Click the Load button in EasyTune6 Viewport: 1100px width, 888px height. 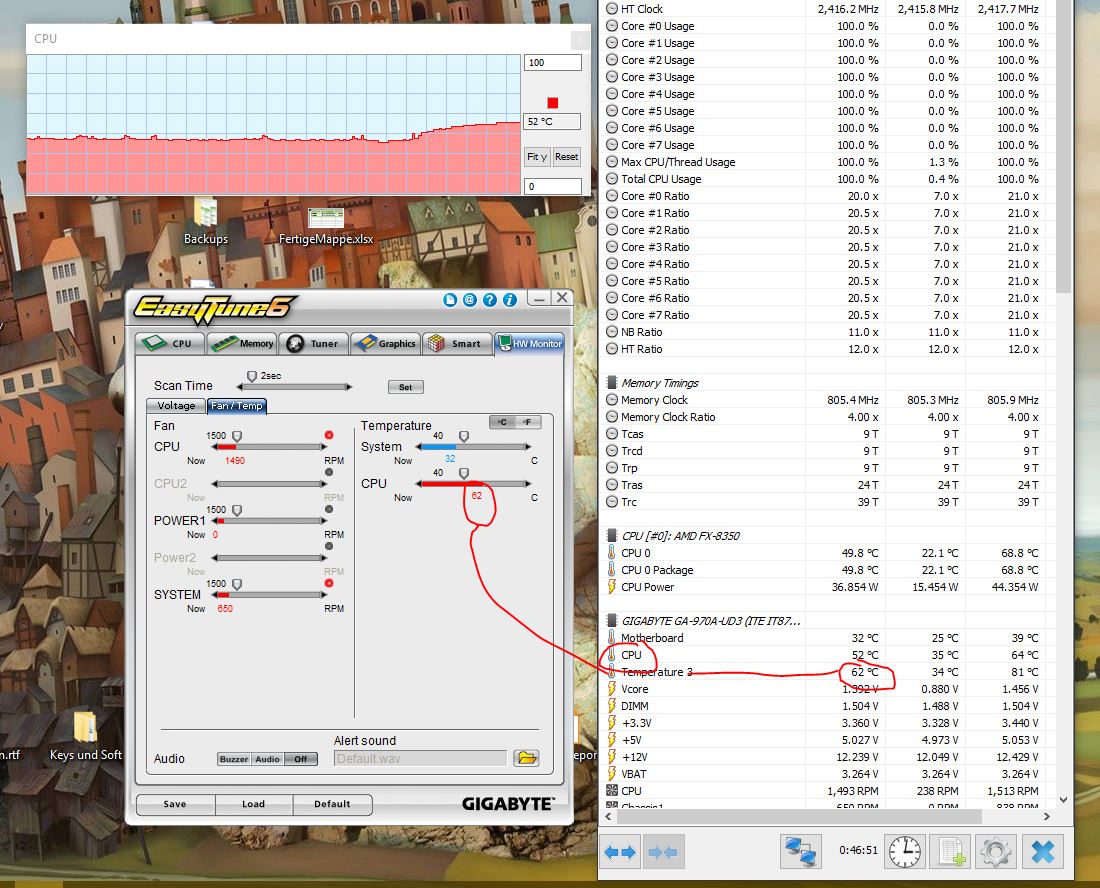(x=254, y=804)
